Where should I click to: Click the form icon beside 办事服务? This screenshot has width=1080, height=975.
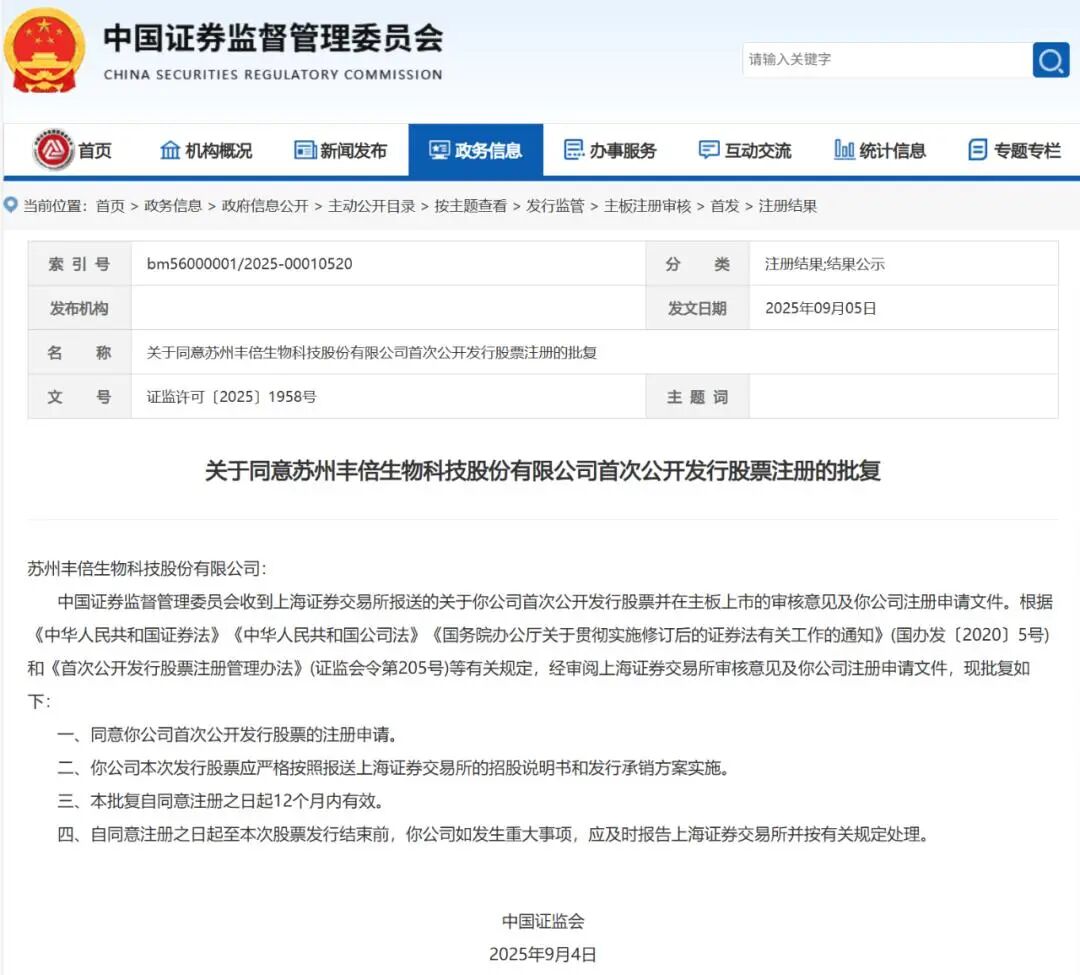coord(574,149)
